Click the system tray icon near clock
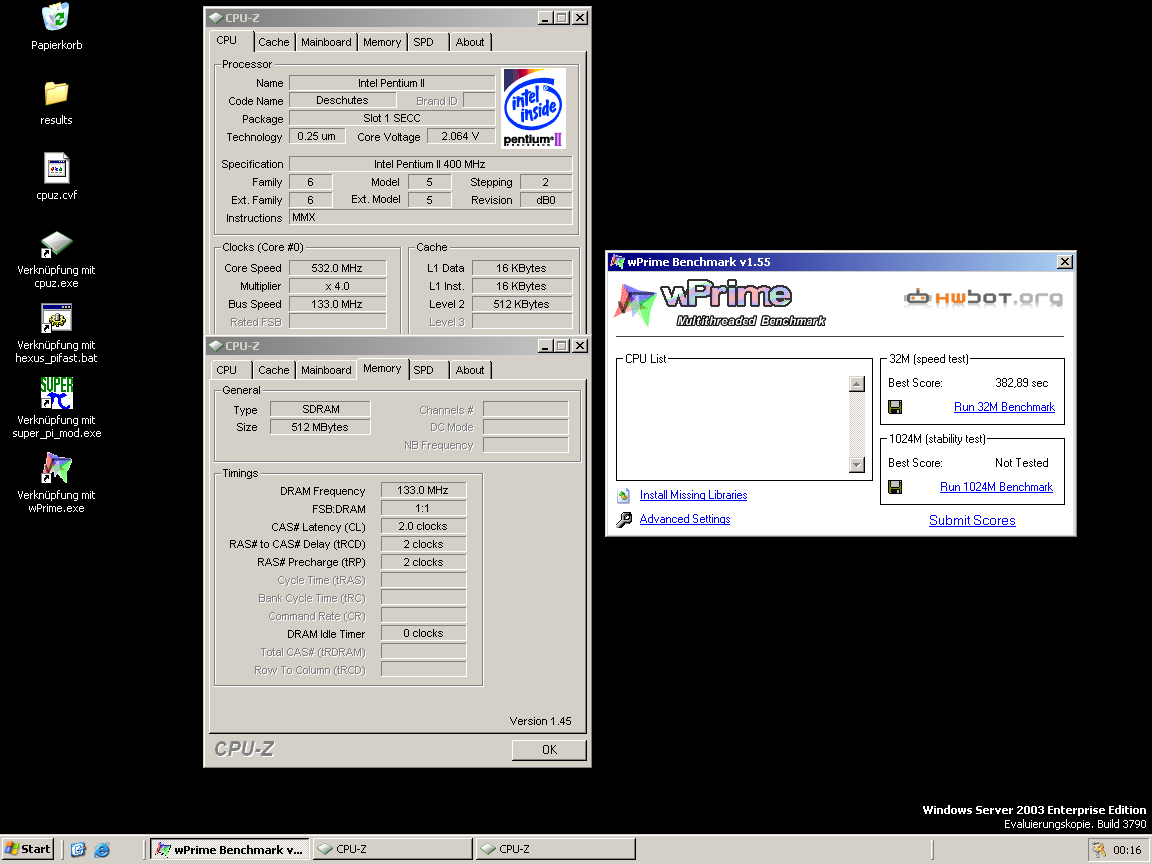Image resolution: width=1152 pixels, height=864 pixels. pos(1098,849)
